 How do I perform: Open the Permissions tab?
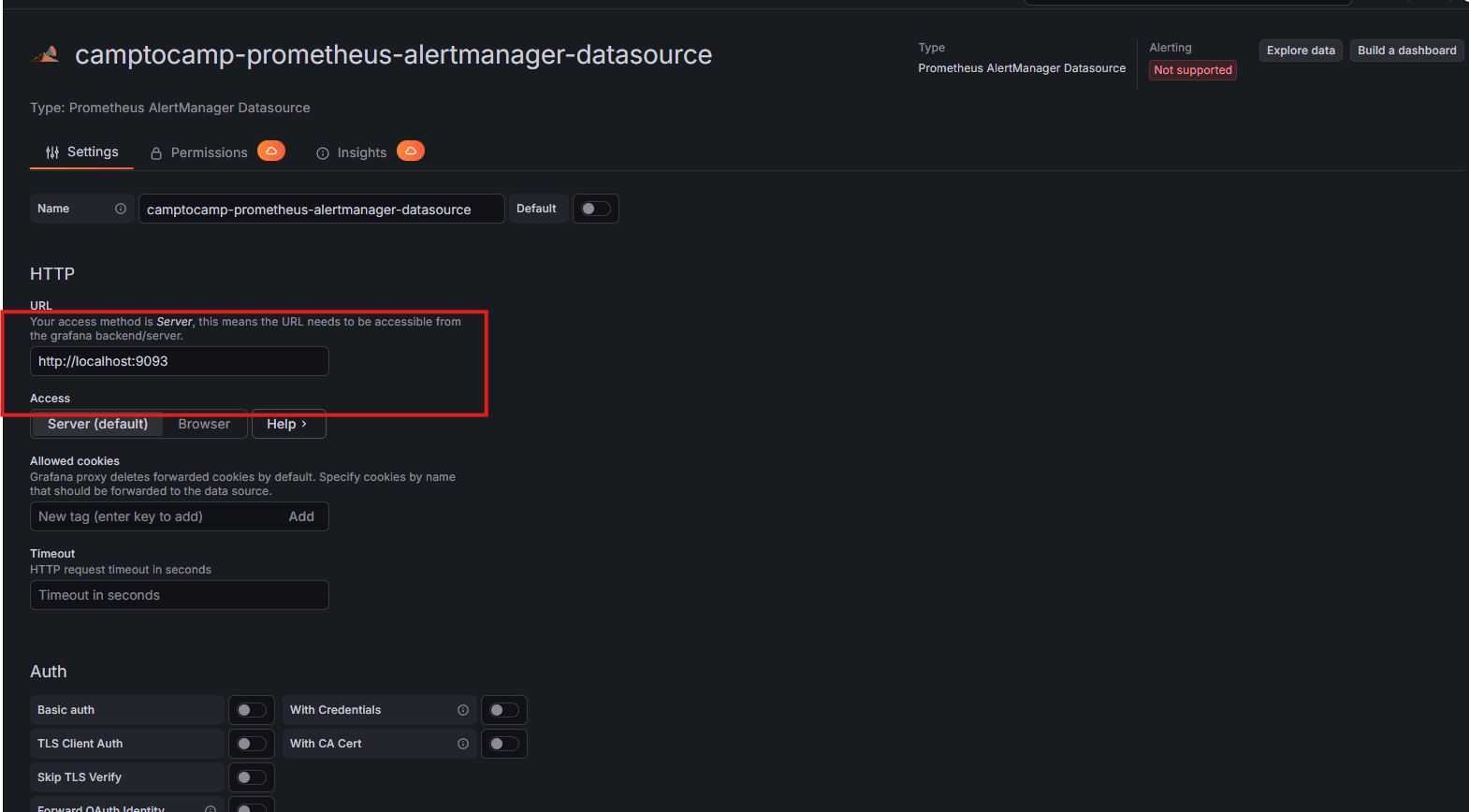tap(209, 152)
